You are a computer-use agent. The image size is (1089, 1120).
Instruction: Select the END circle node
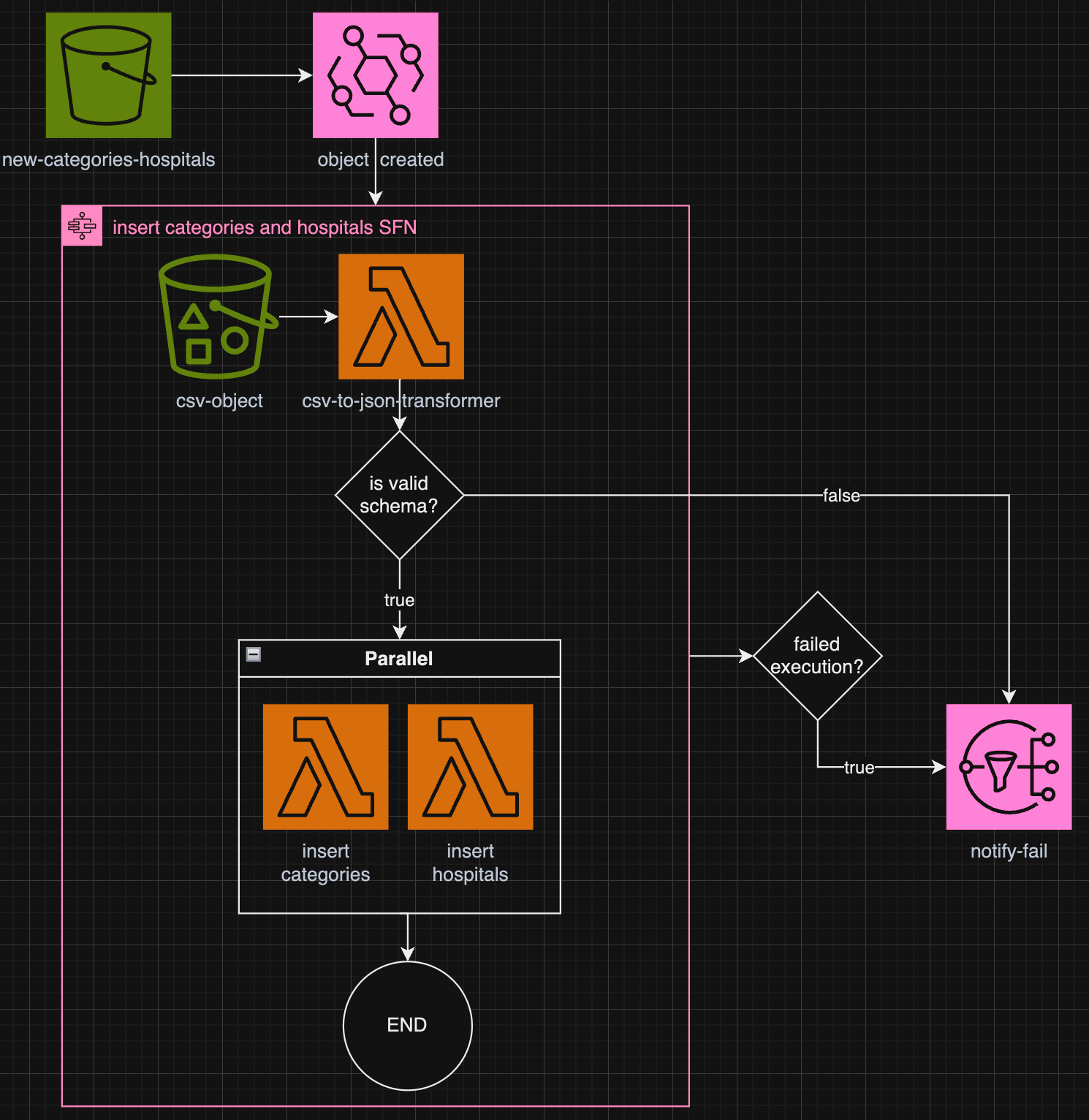pyautogui.click(x=408, y=1026)
